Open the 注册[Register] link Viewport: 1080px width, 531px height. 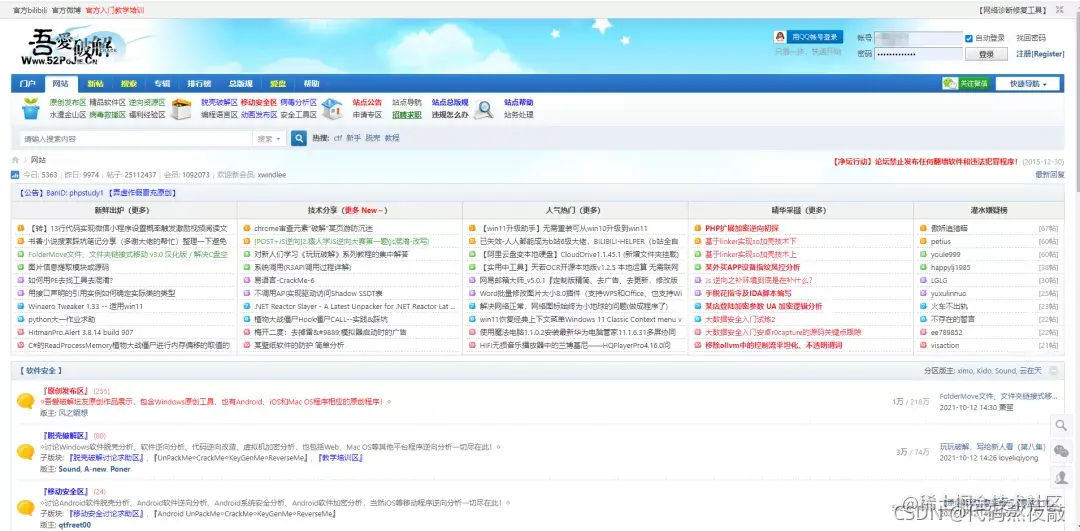(1040, 54)
